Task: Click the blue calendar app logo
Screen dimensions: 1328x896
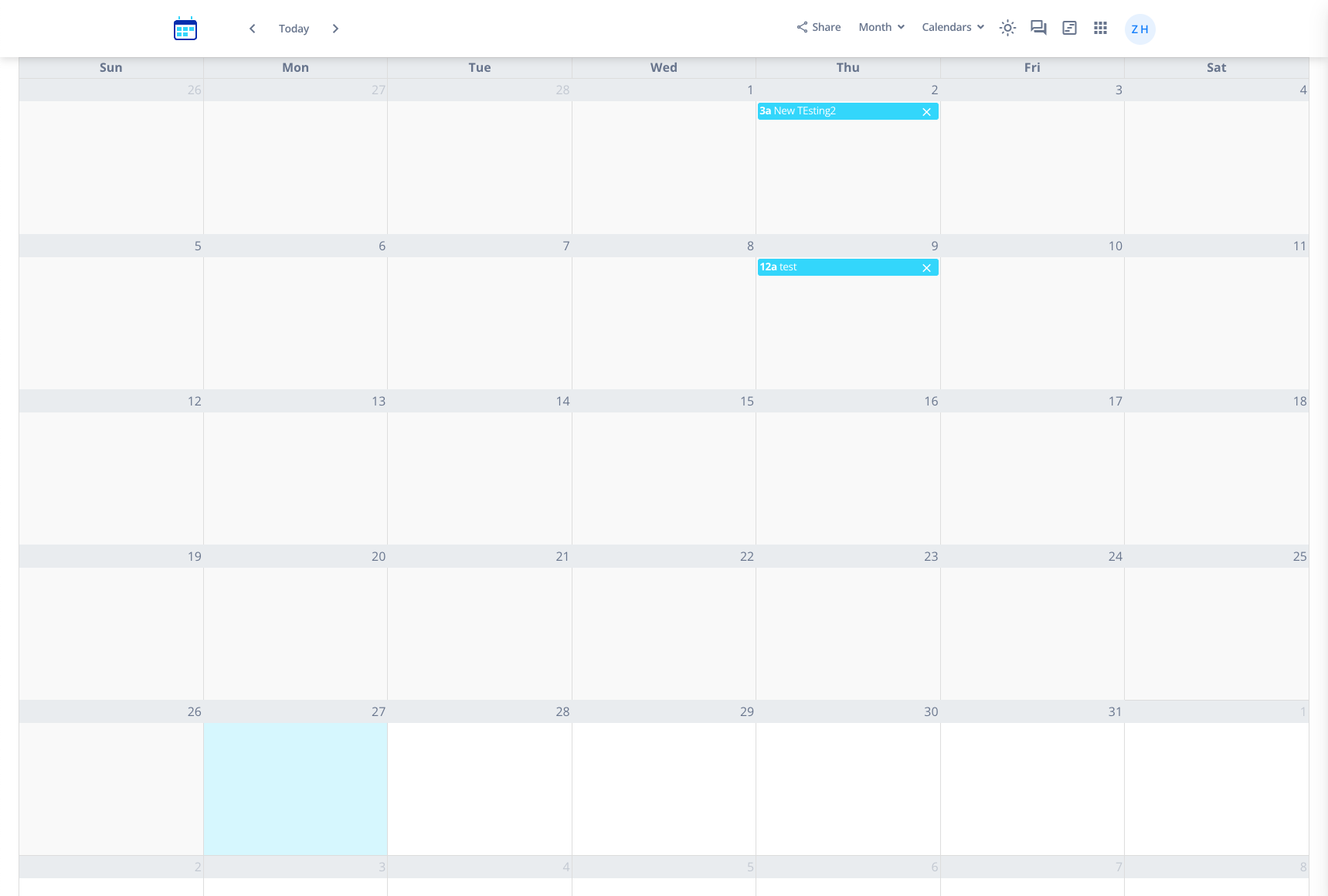Action: pyautogui.click(x=185, y=29)
